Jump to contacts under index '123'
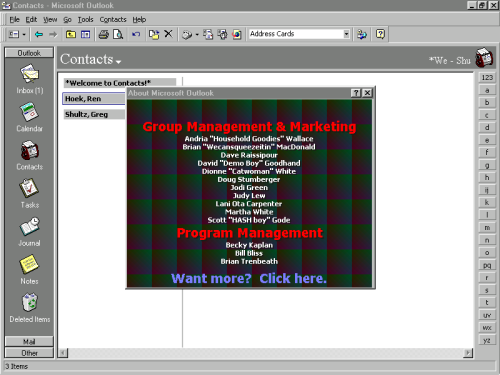Viewport: 500px width, 375px height. pos(487,77)
